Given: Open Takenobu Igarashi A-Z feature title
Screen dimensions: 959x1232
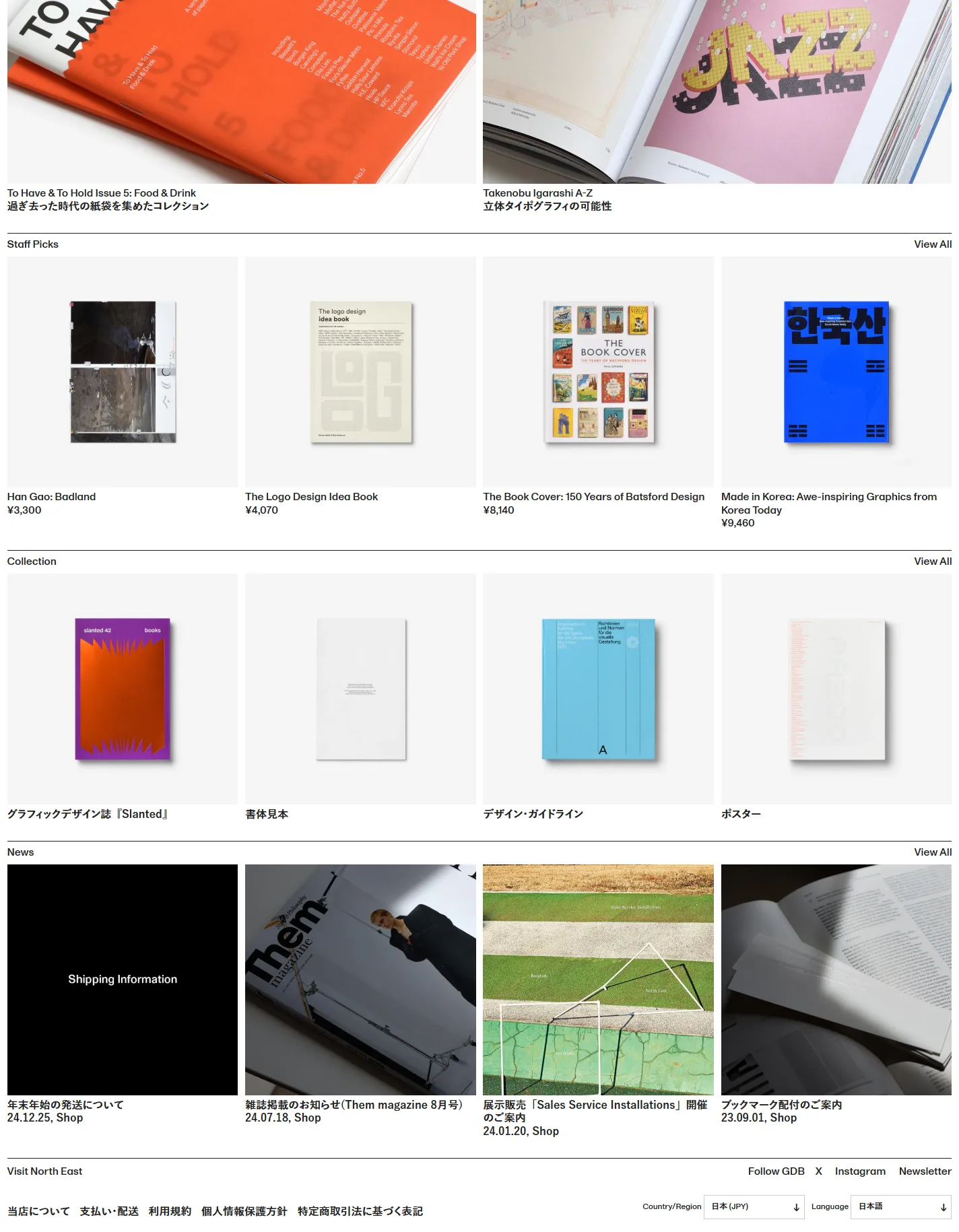Looking at the screenshot, I should (x=537, y=193).
